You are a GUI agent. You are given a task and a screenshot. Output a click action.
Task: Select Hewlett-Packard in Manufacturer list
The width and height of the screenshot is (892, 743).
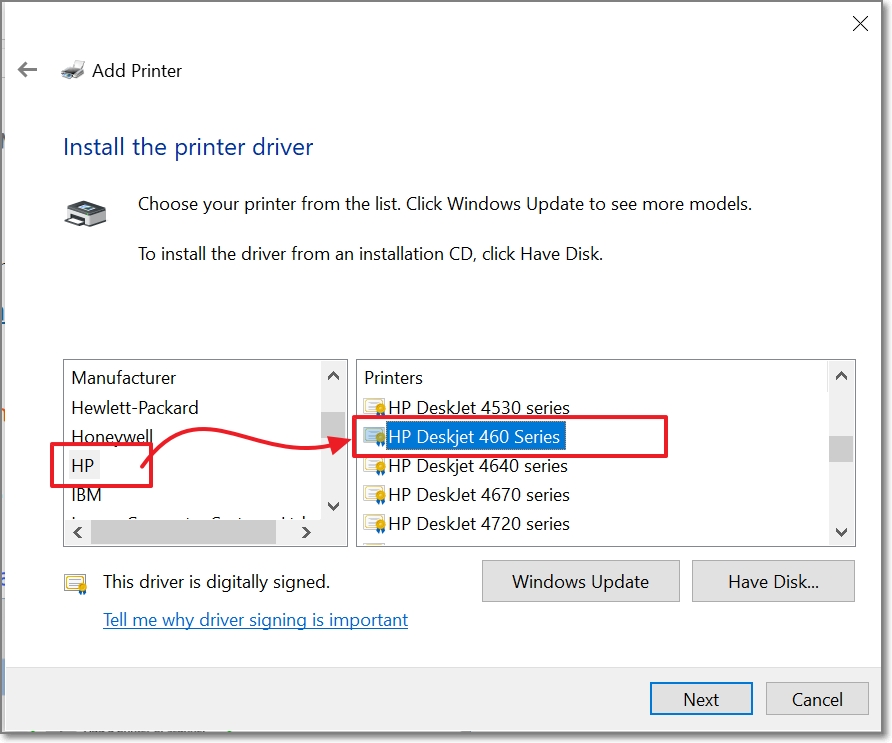click(135, 407)
